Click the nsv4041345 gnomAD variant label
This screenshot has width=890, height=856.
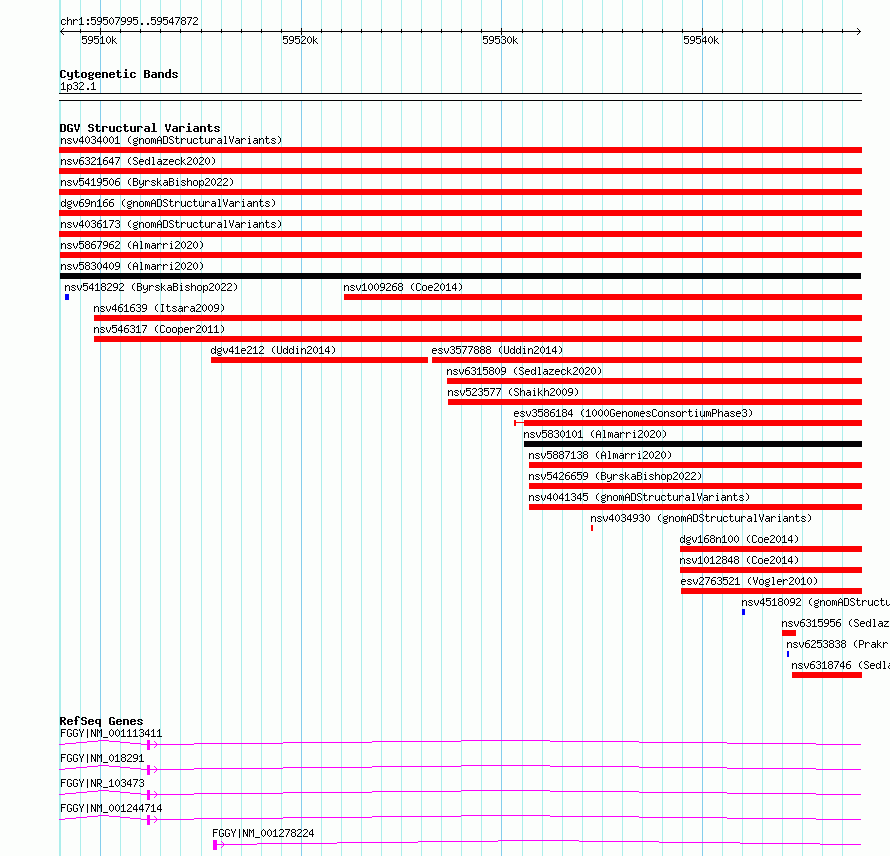coord(639,497)
